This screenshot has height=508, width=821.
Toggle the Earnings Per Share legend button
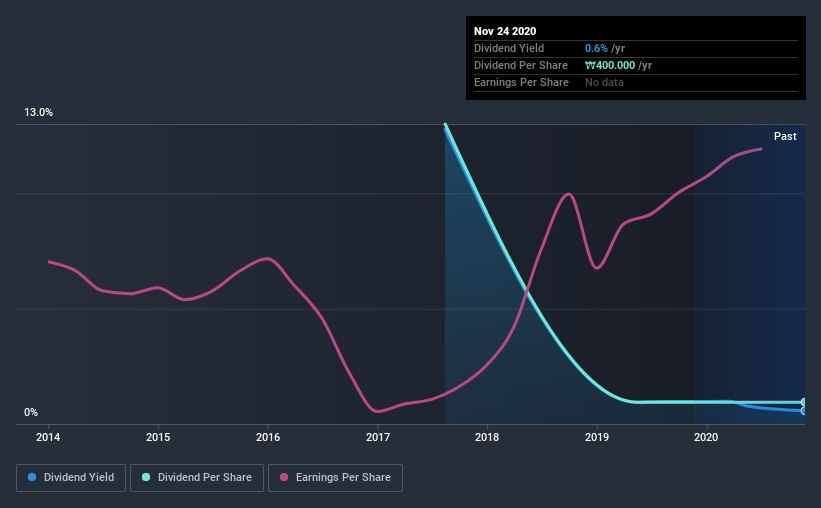pos(335,478)
